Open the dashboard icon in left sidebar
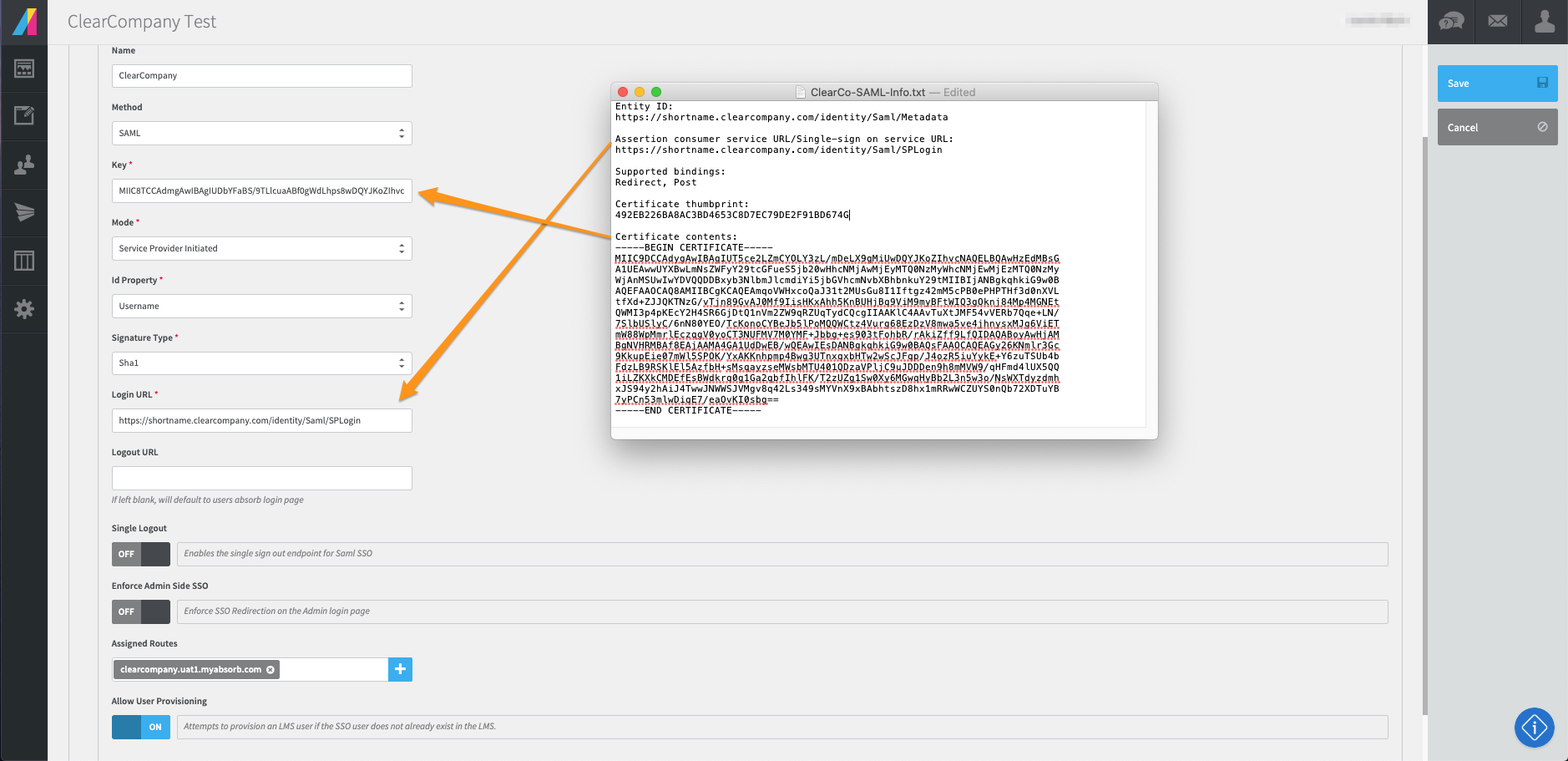The height and width of the screenshot is (761, 1568). click(24, 68)
